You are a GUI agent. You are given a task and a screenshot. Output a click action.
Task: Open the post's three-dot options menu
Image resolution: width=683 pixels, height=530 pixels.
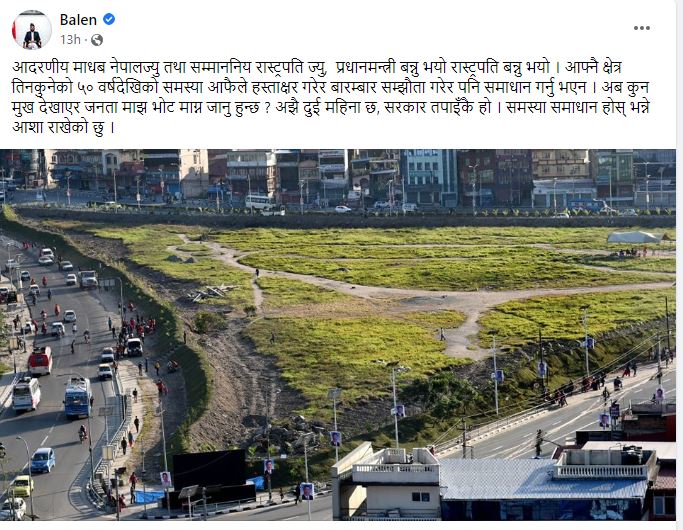[642, 28]
